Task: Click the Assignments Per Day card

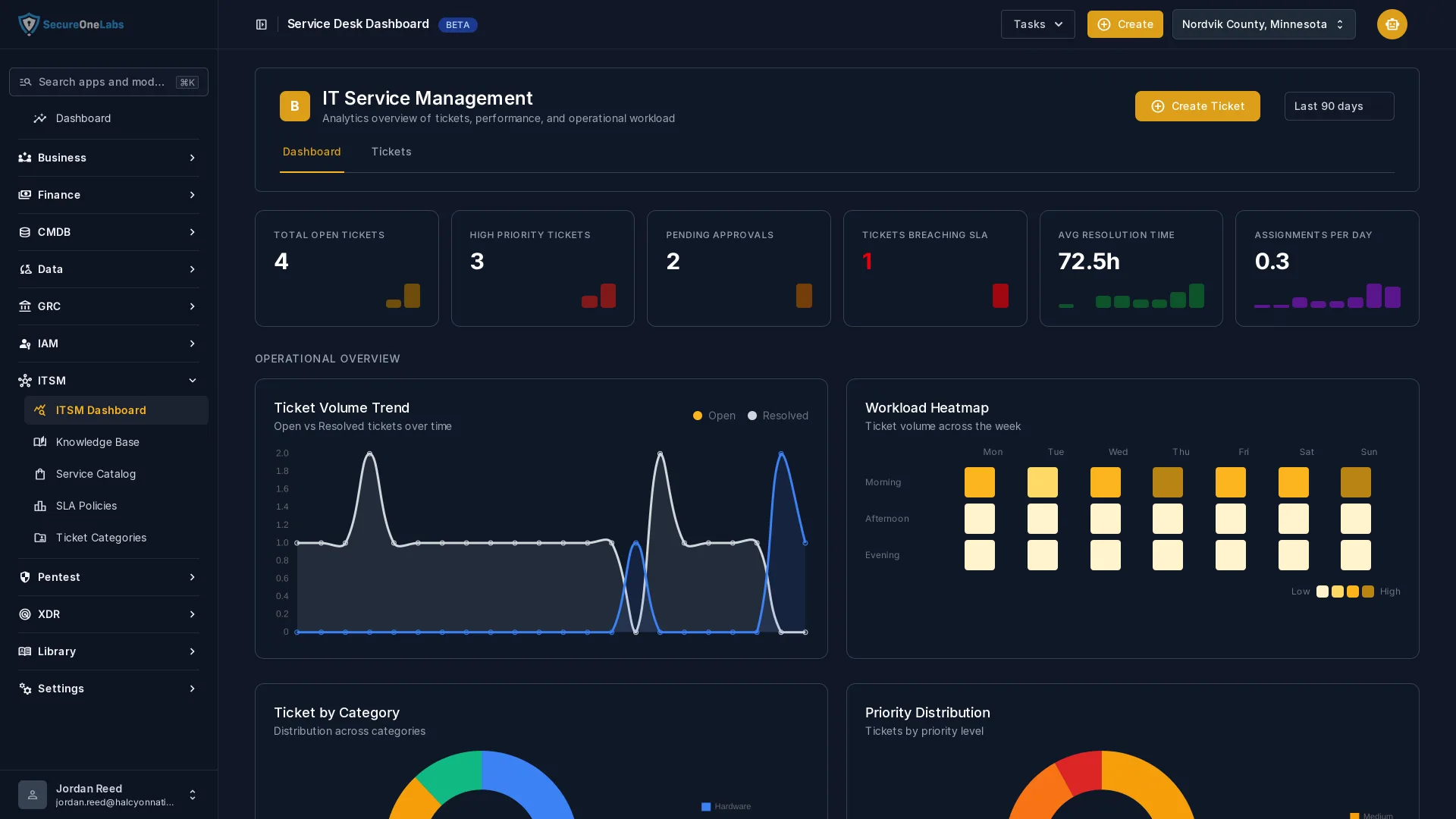Action: coord(1327,268)
